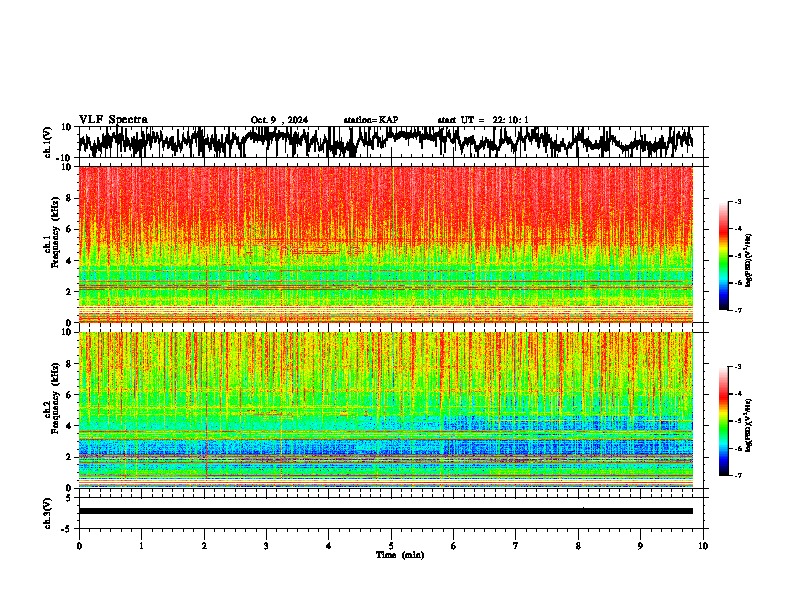Click the "-3" label on ch.1 colorbar
The width and height of the screenshot is (792, 612).
738,201
